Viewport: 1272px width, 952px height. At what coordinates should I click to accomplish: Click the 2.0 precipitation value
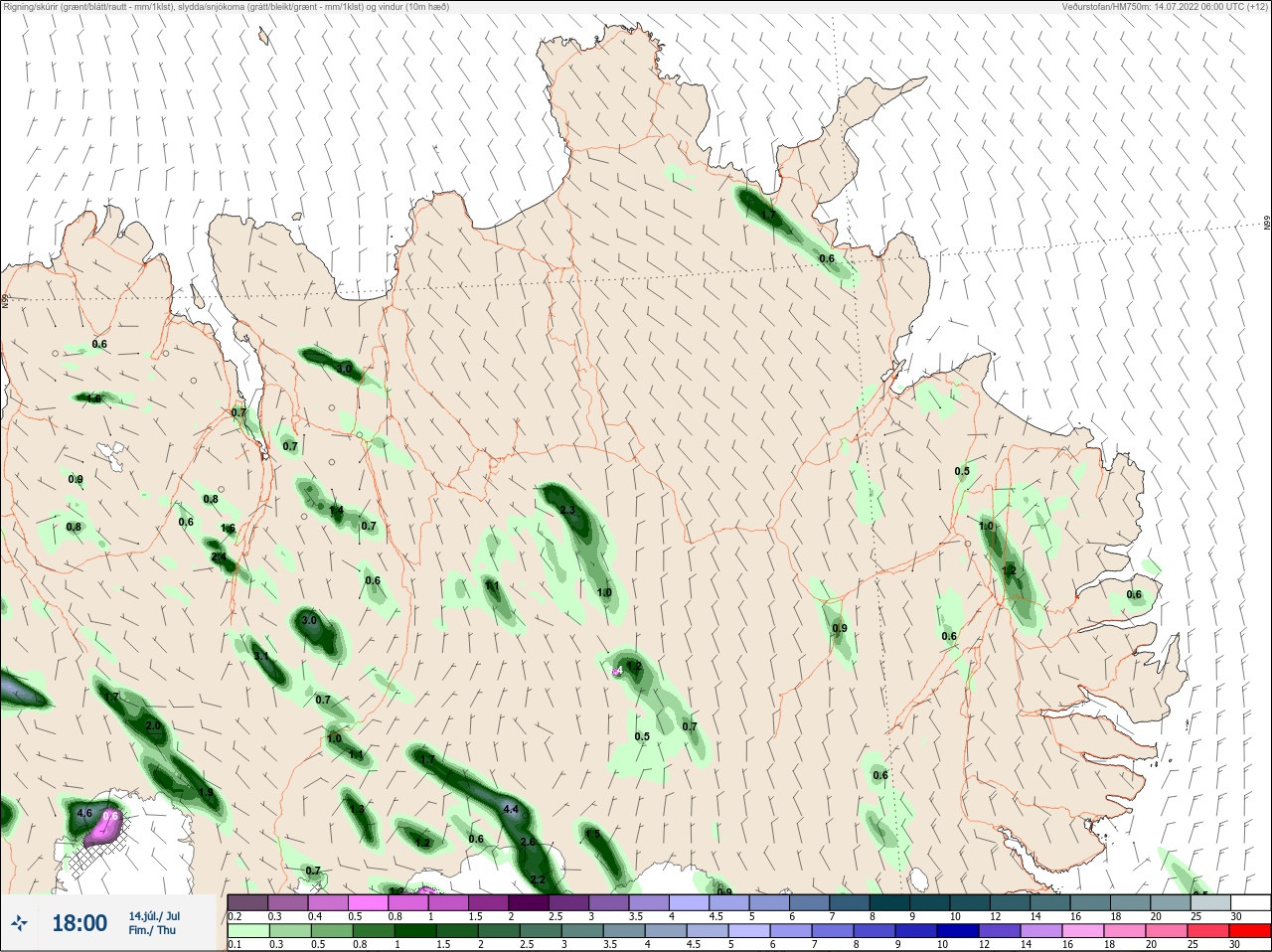pos(153,726)
